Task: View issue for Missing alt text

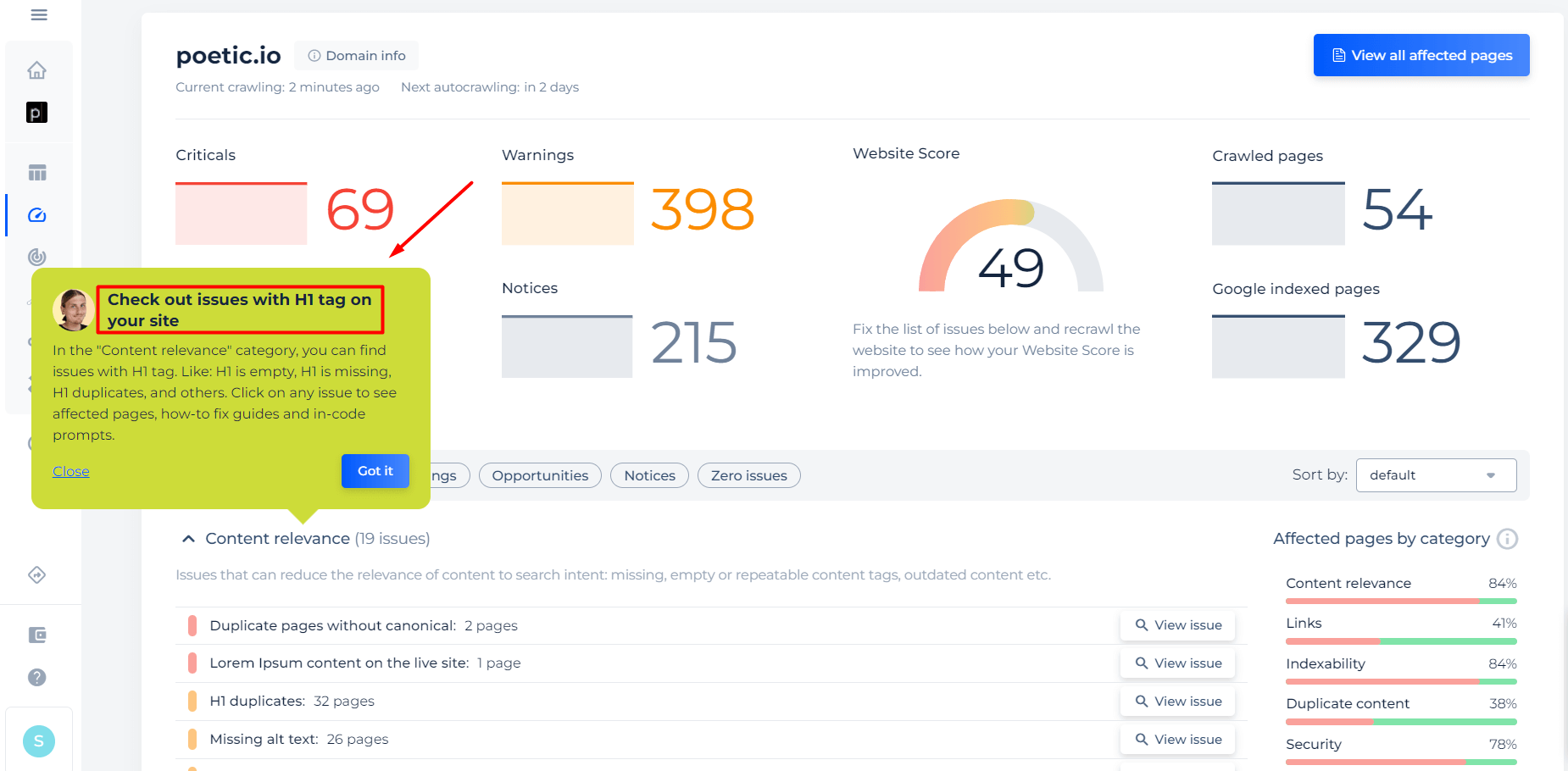Action: tap(1177, 740)
